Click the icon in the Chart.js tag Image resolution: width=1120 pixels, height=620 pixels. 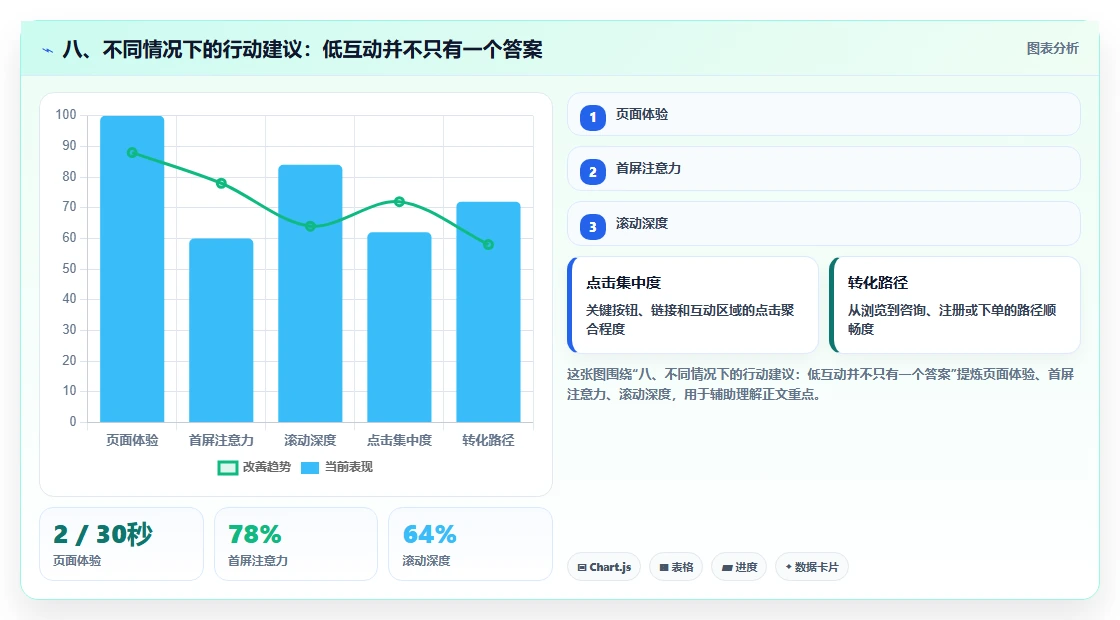click(x=582, y=567)
